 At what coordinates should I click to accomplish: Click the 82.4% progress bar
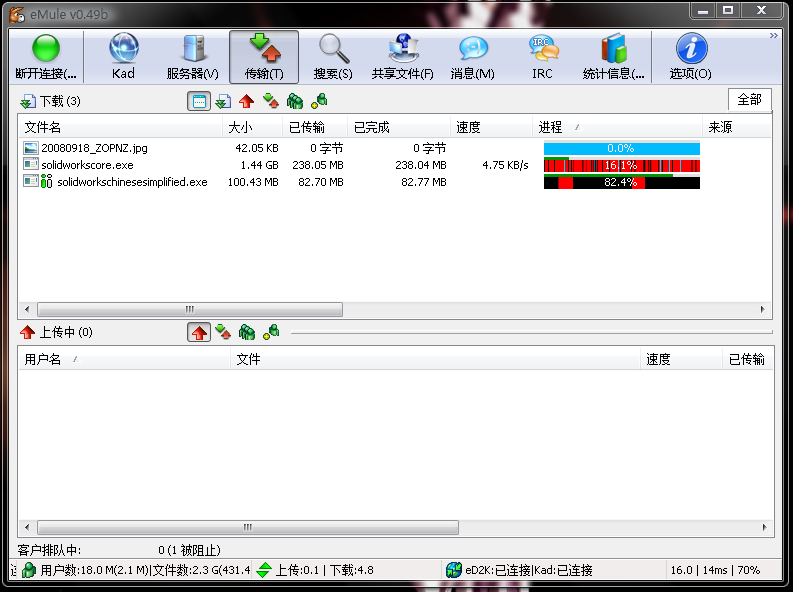point(622,182)
